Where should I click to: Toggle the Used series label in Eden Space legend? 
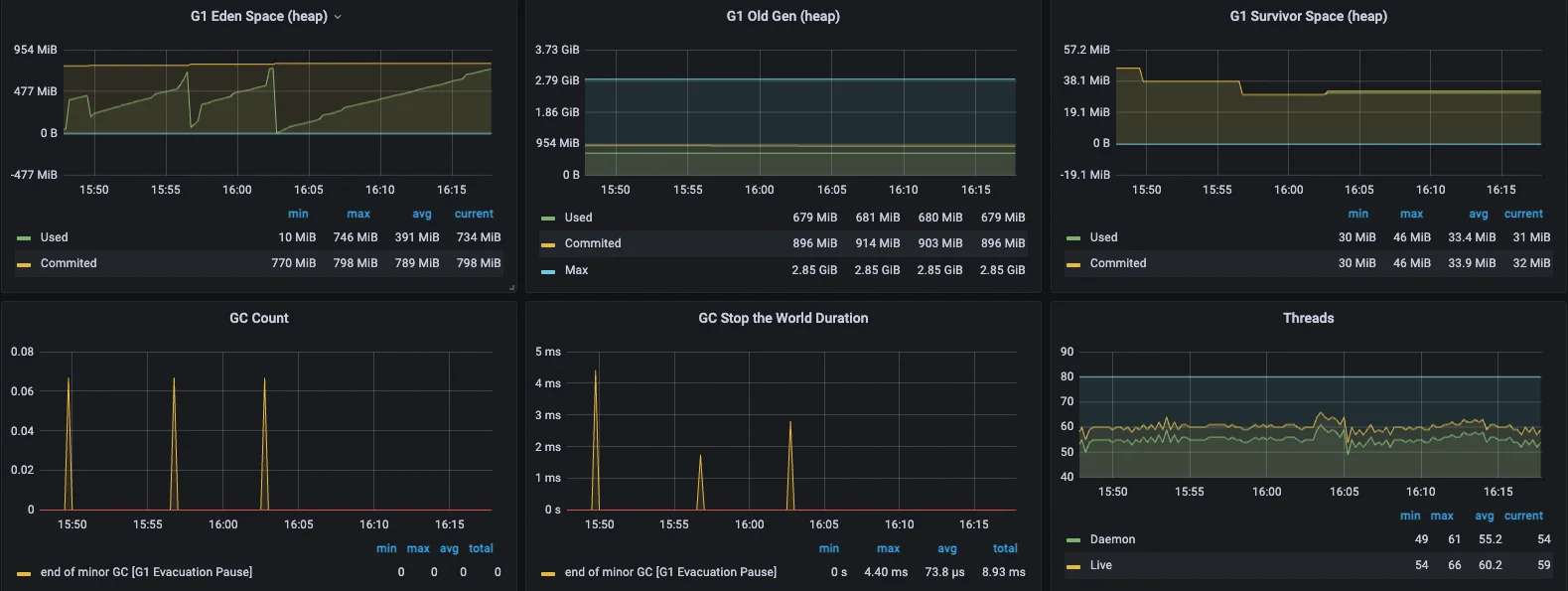(x=54, y=237)
